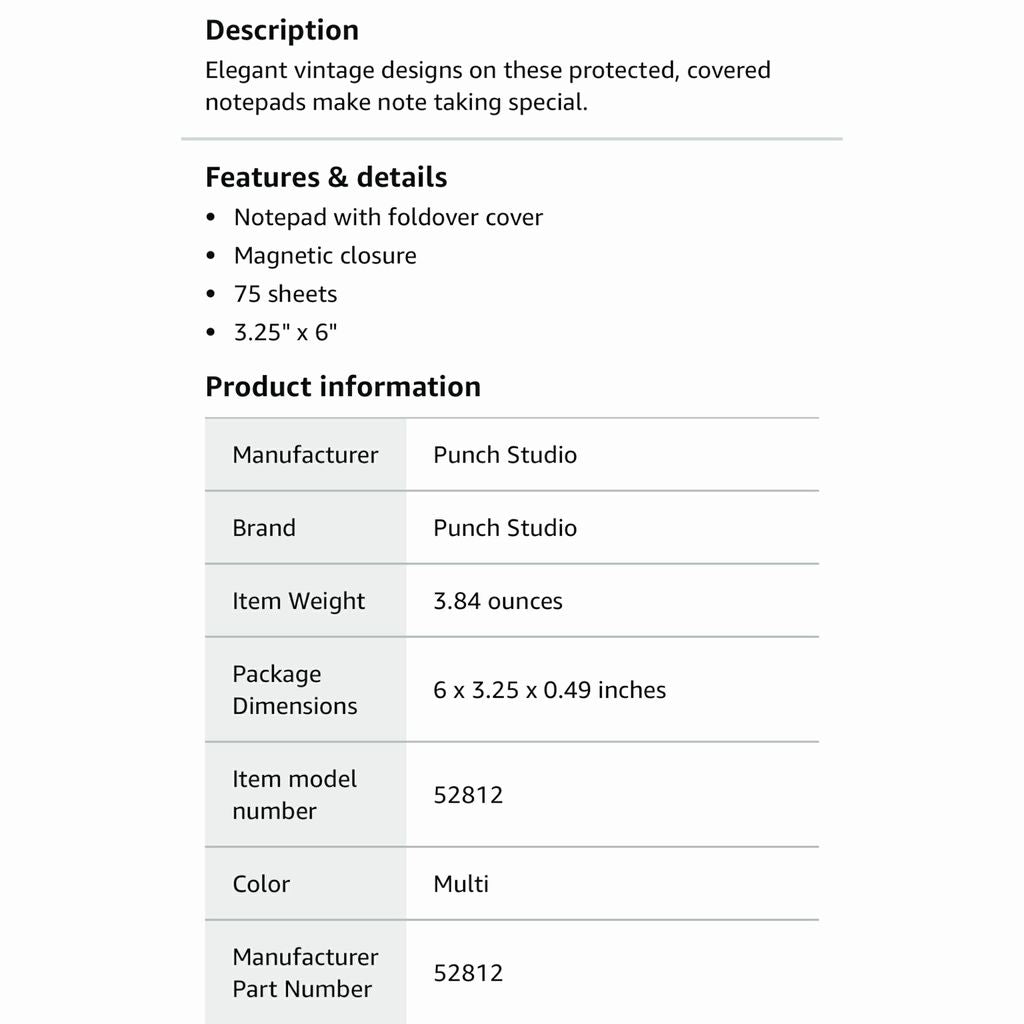Viewport: 1024px width, 1024px height.
Task: Click the '75 sheets' bullet item
Action: click(285, 294)
